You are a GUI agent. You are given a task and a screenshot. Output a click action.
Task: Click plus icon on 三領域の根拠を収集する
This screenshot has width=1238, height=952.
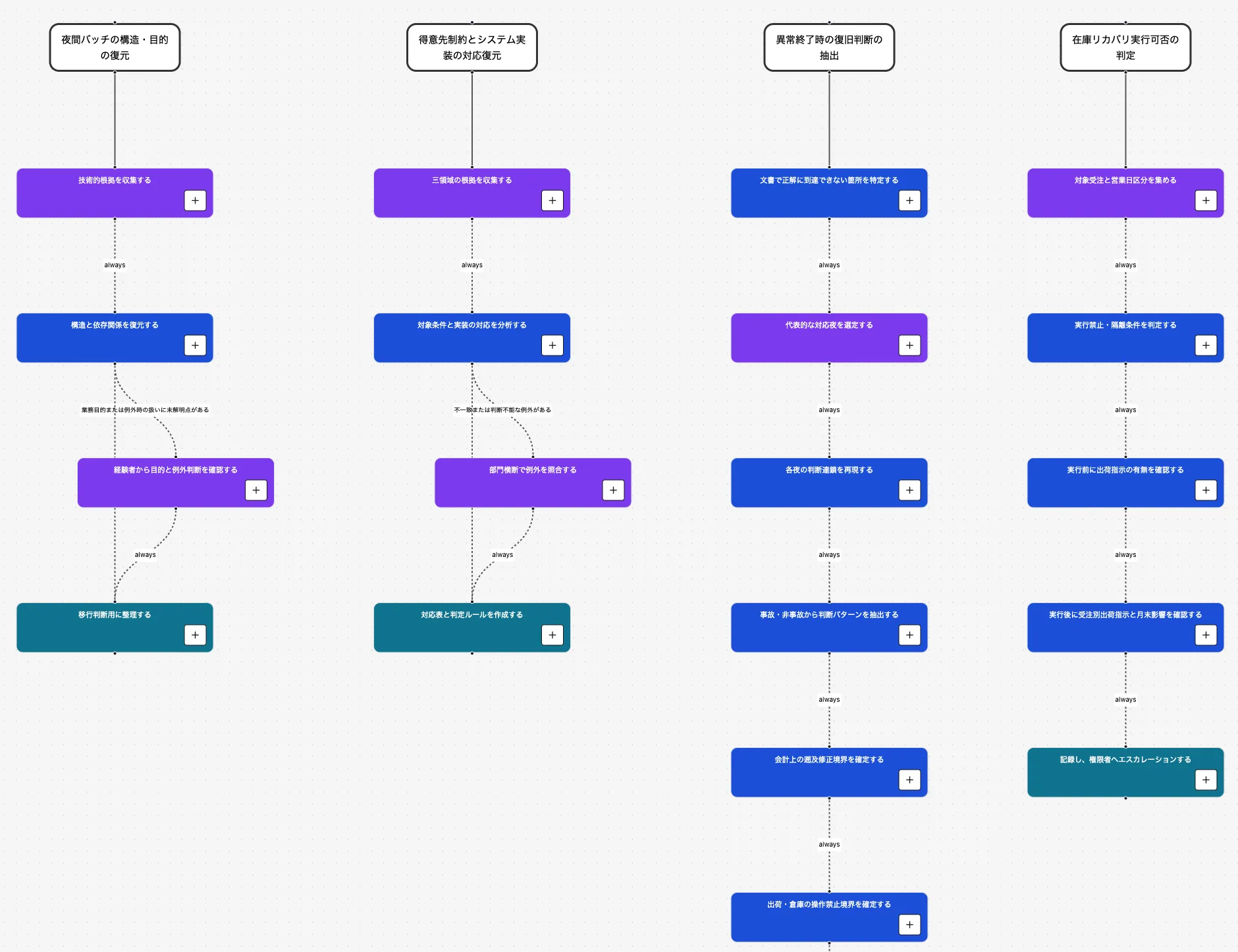(x=552, y=200)
